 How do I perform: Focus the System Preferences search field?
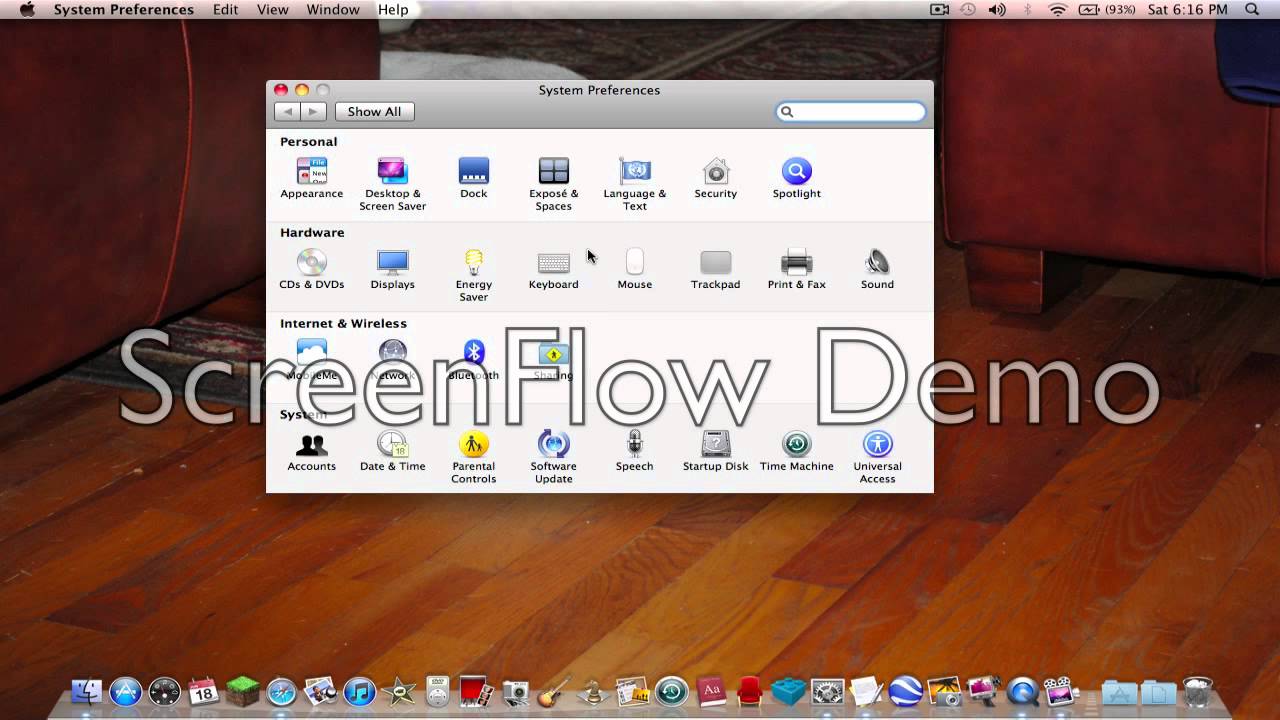(x=851, y=112)
